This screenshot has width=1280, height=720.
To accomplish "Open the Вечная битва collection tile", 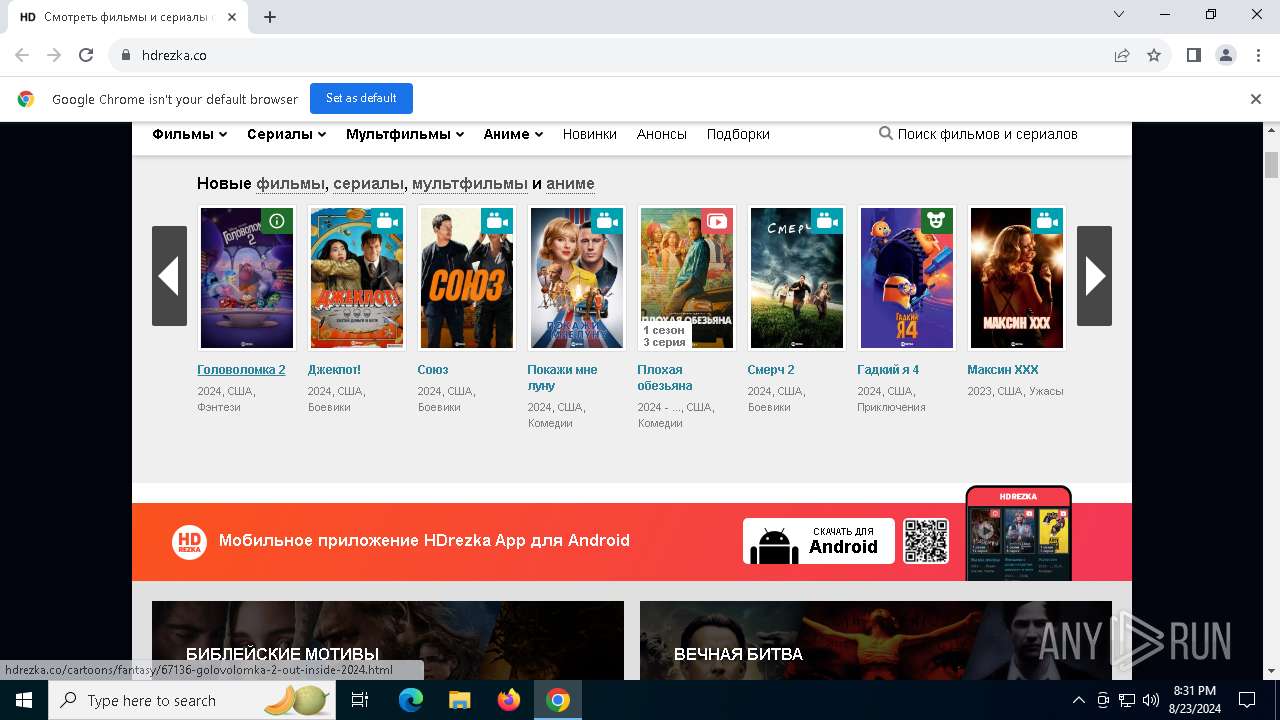I will (x=876, y=640).
